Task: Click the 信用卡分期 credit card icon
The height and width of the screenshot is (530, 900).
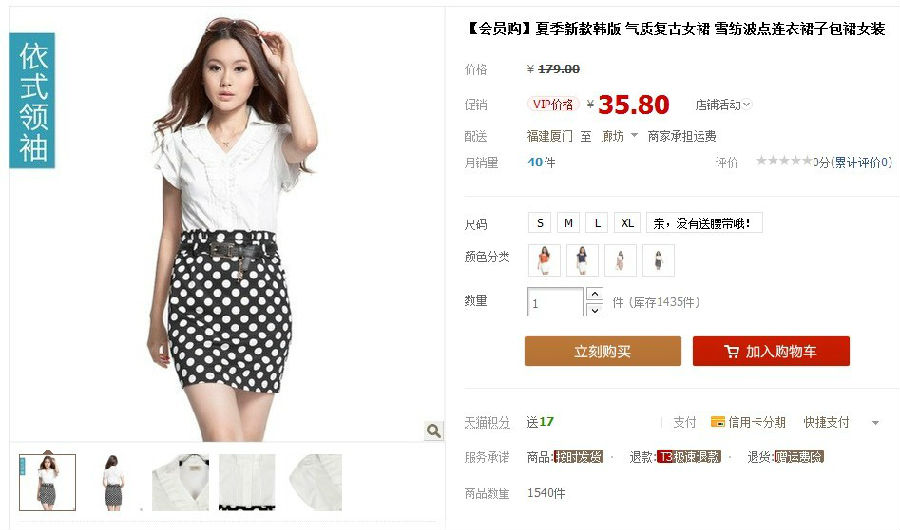Action: pos(717,422)
